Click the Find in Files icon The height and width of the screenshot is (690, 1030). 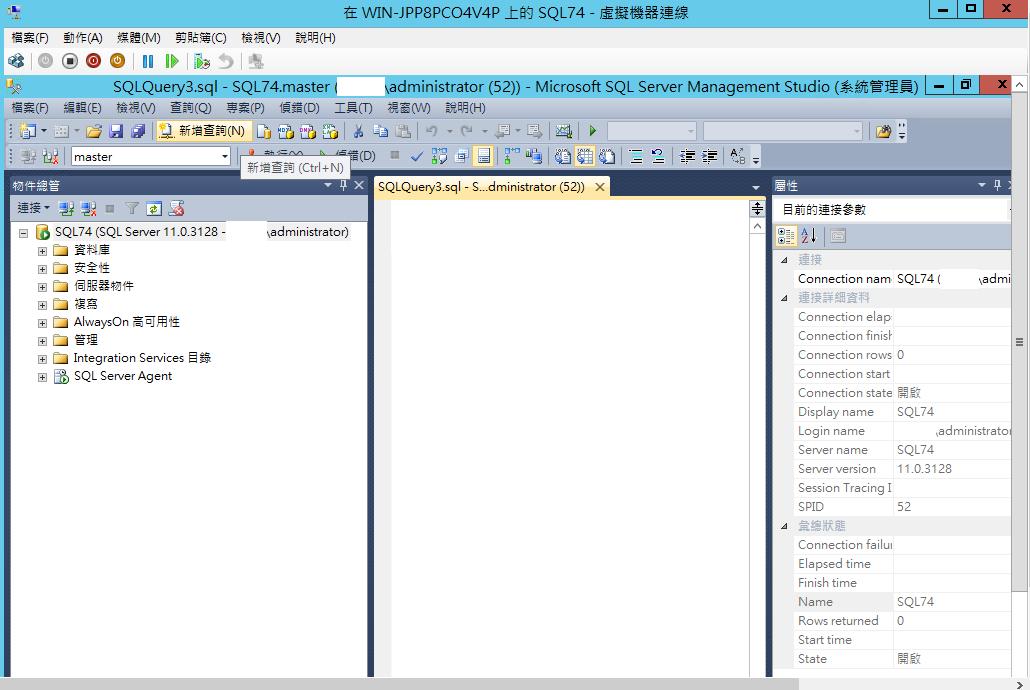click(884, 131)
